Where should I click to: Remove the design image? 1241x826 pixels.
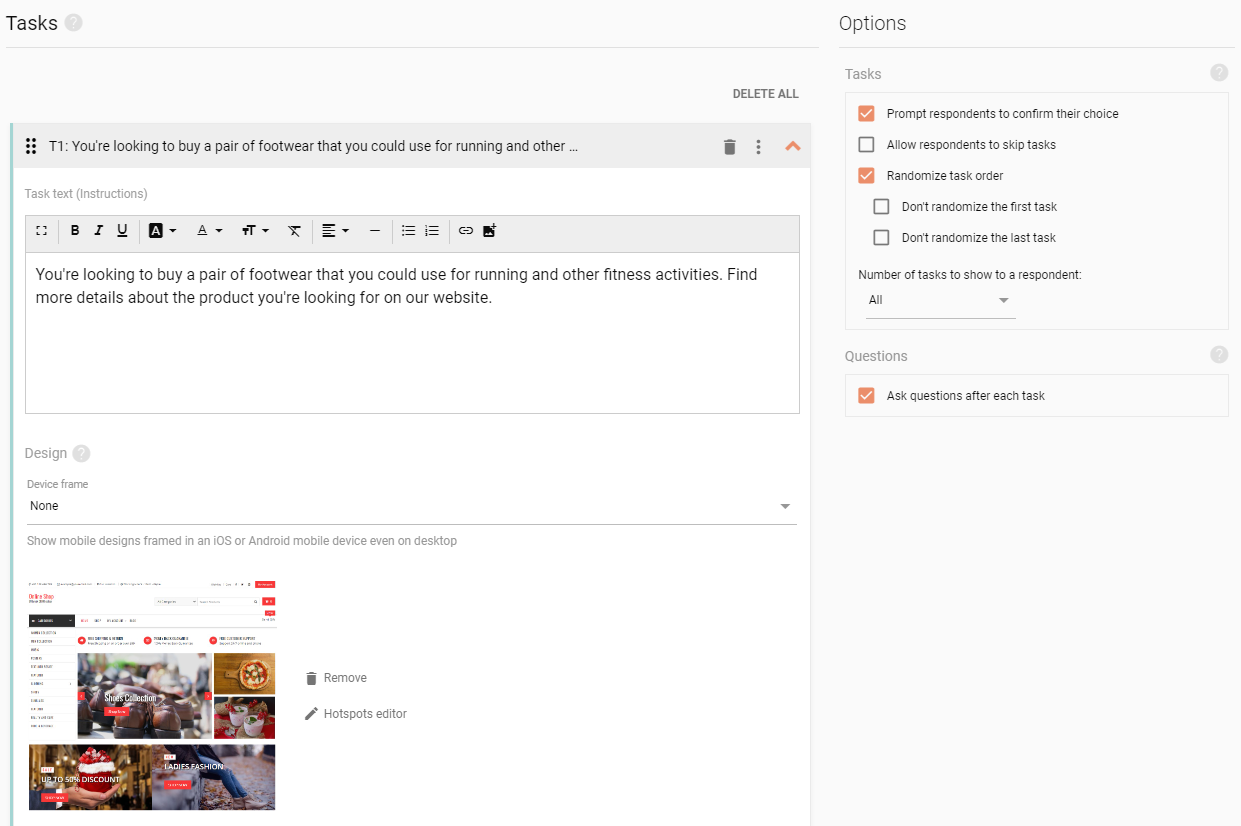pyautogui.click(x=336, y=678)
